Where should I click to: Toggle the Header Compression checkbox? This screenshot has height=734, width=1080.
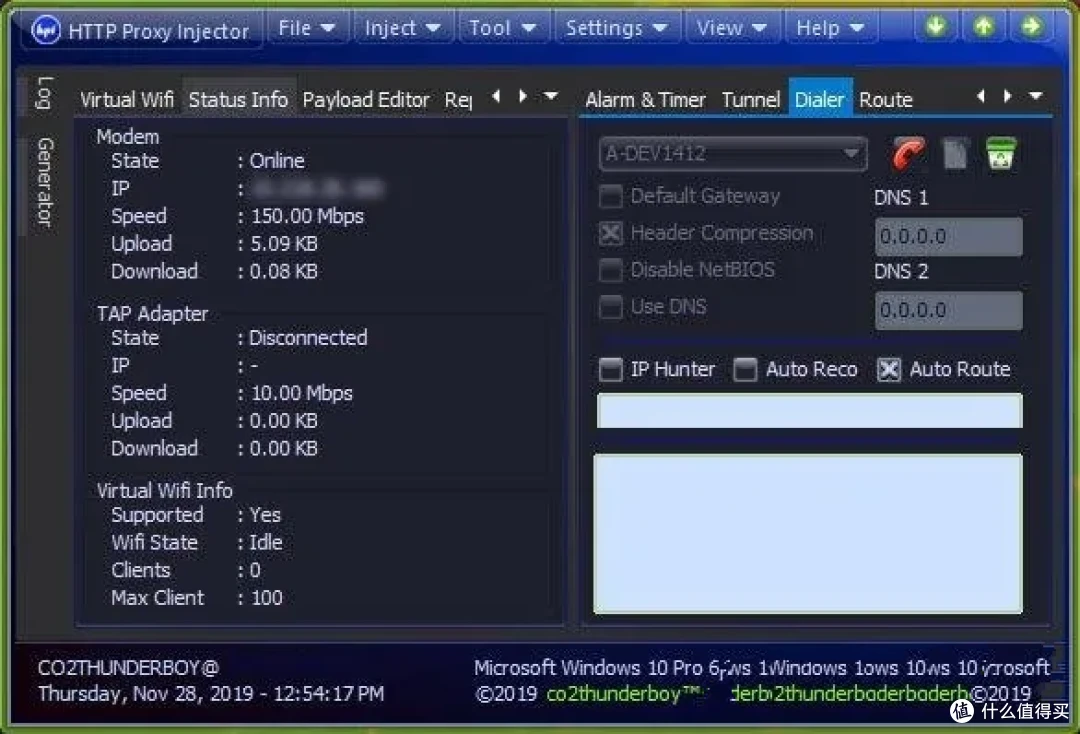(611, 233)
